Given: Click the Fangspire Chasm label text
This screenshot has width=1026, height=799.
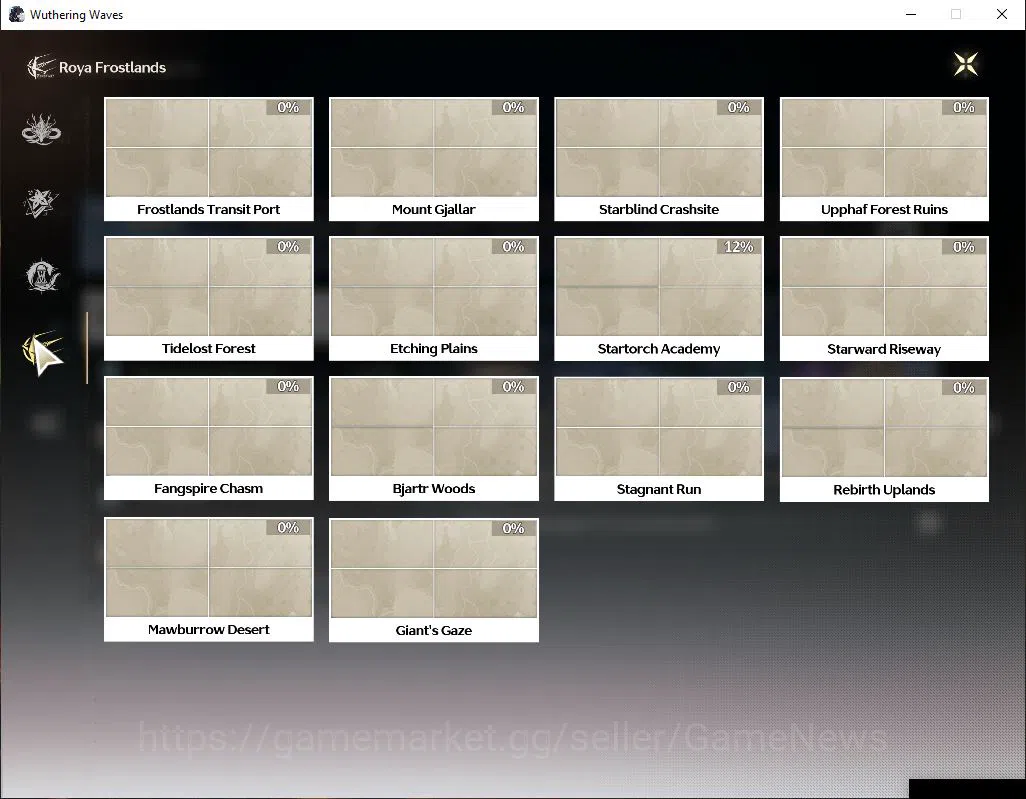Looking at the screenshot, I should coord(209,489).
